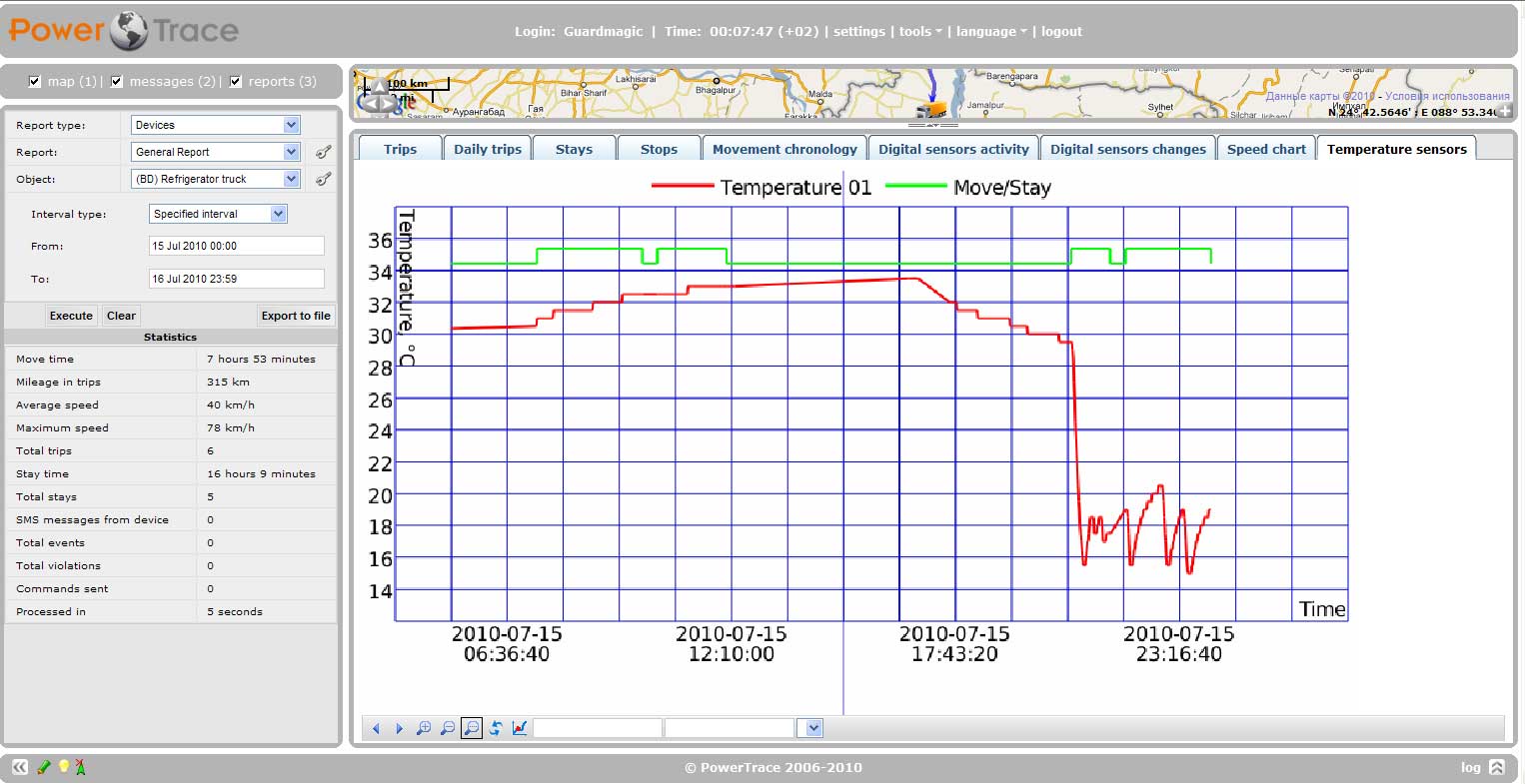Open the Movement chronology tab
Image resolution: width=1525 pixels, height=784 pixels.
point(783,149)
